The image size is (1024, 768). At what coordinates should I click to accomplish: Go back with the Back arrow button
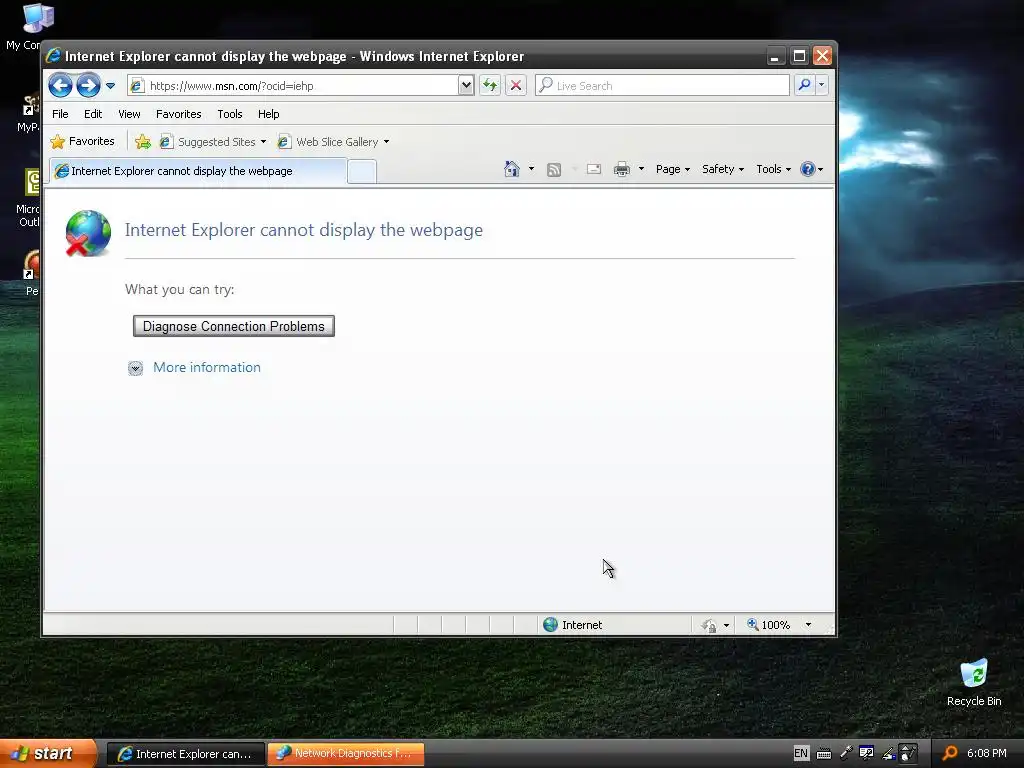(60, 86)
